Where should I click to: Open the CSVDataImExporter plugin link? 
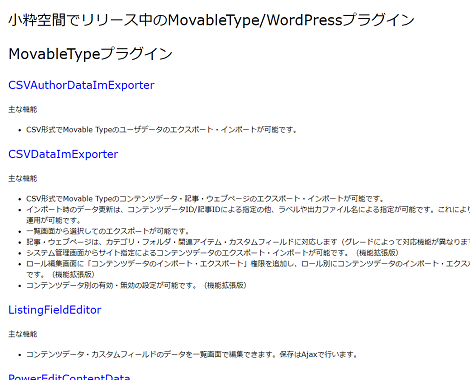pyautogui.click(x=63, y=154)
